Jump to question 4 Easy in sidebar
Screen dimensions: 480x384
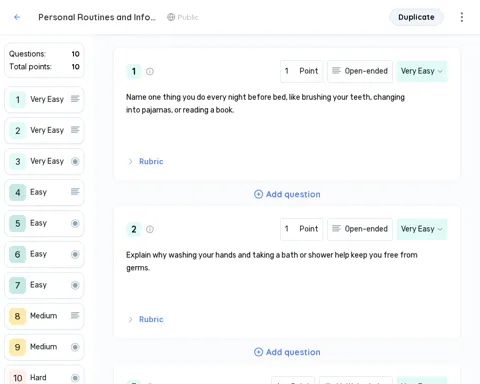(x=44, y=192)
